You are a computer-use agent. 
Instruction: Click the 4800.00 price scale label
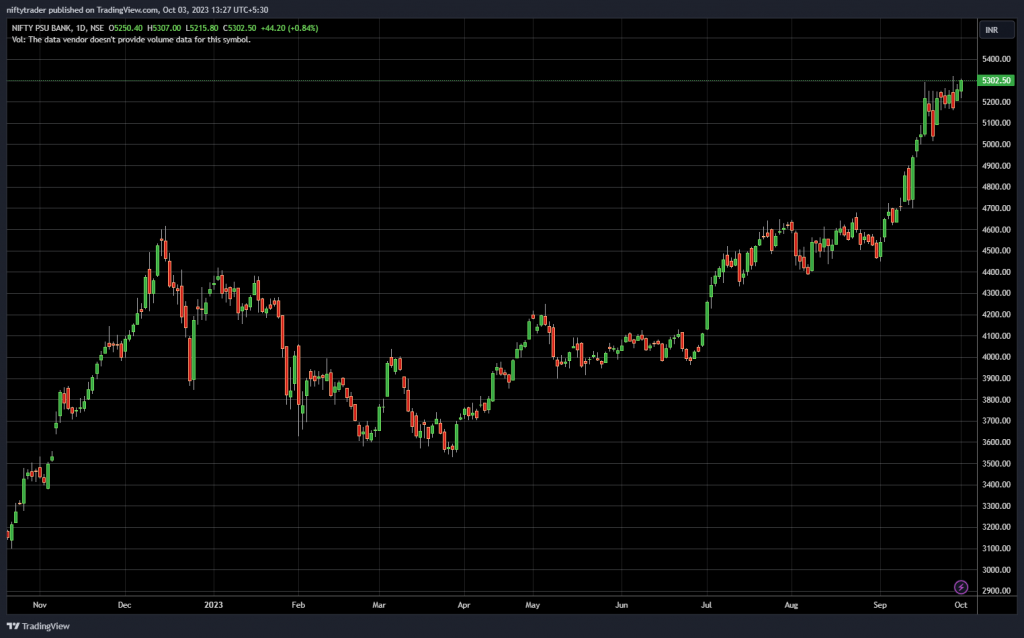(x=996, y=187)
